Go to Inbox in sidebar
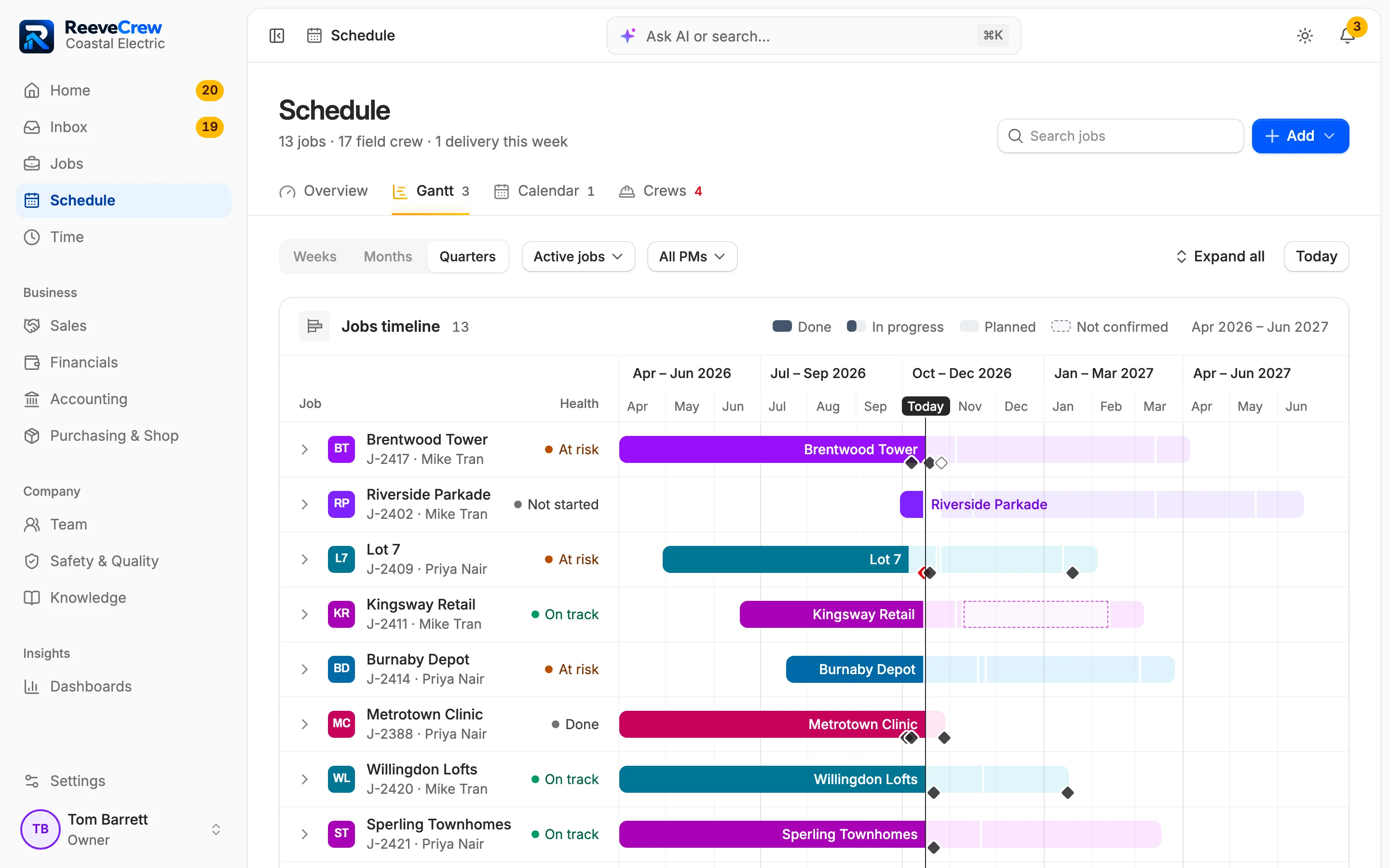This screenshot has width=1389, height=868. pyautogui.click(x=123, y=127)
